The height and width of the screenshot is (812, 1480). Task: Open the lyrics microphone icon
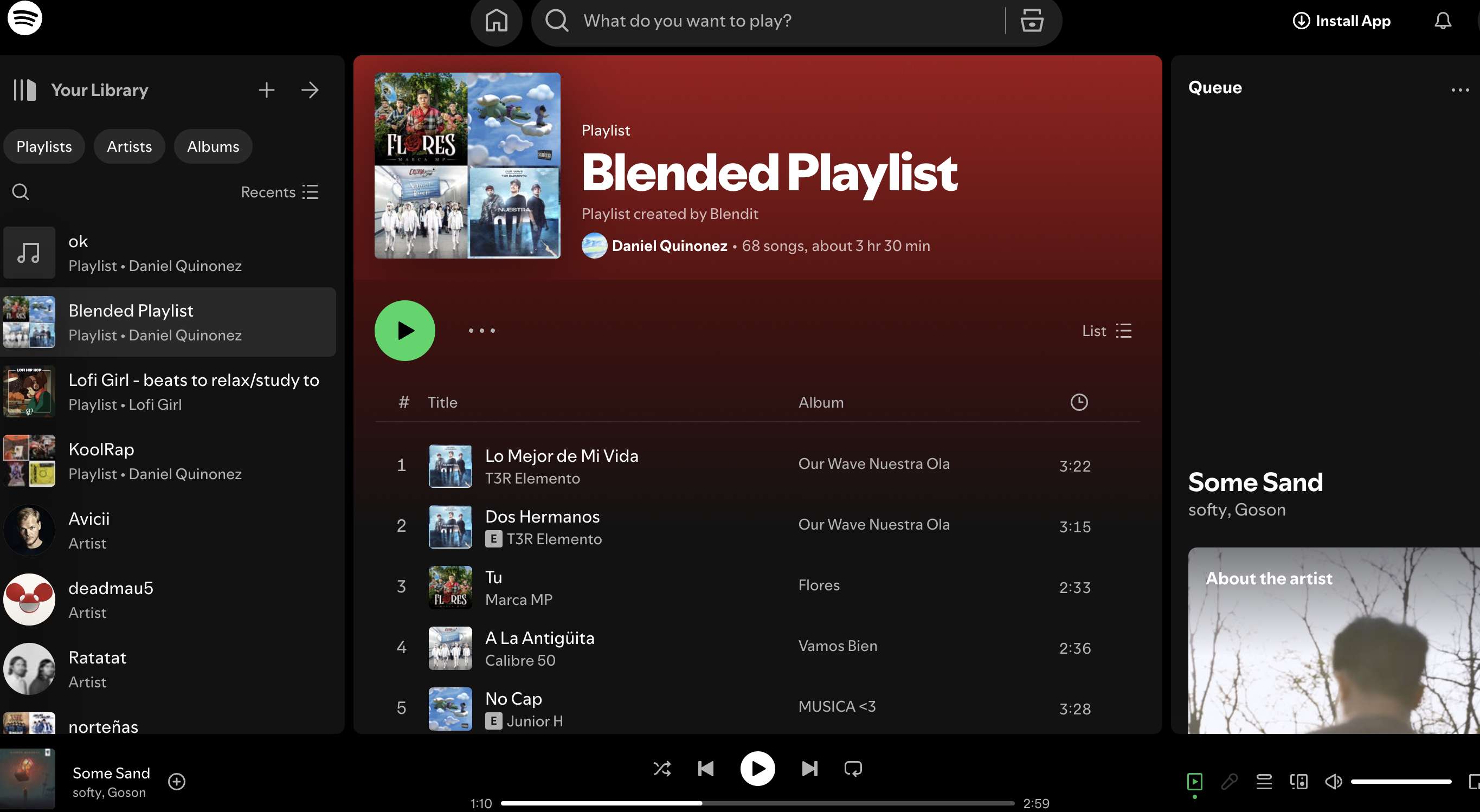(1229, 782)
